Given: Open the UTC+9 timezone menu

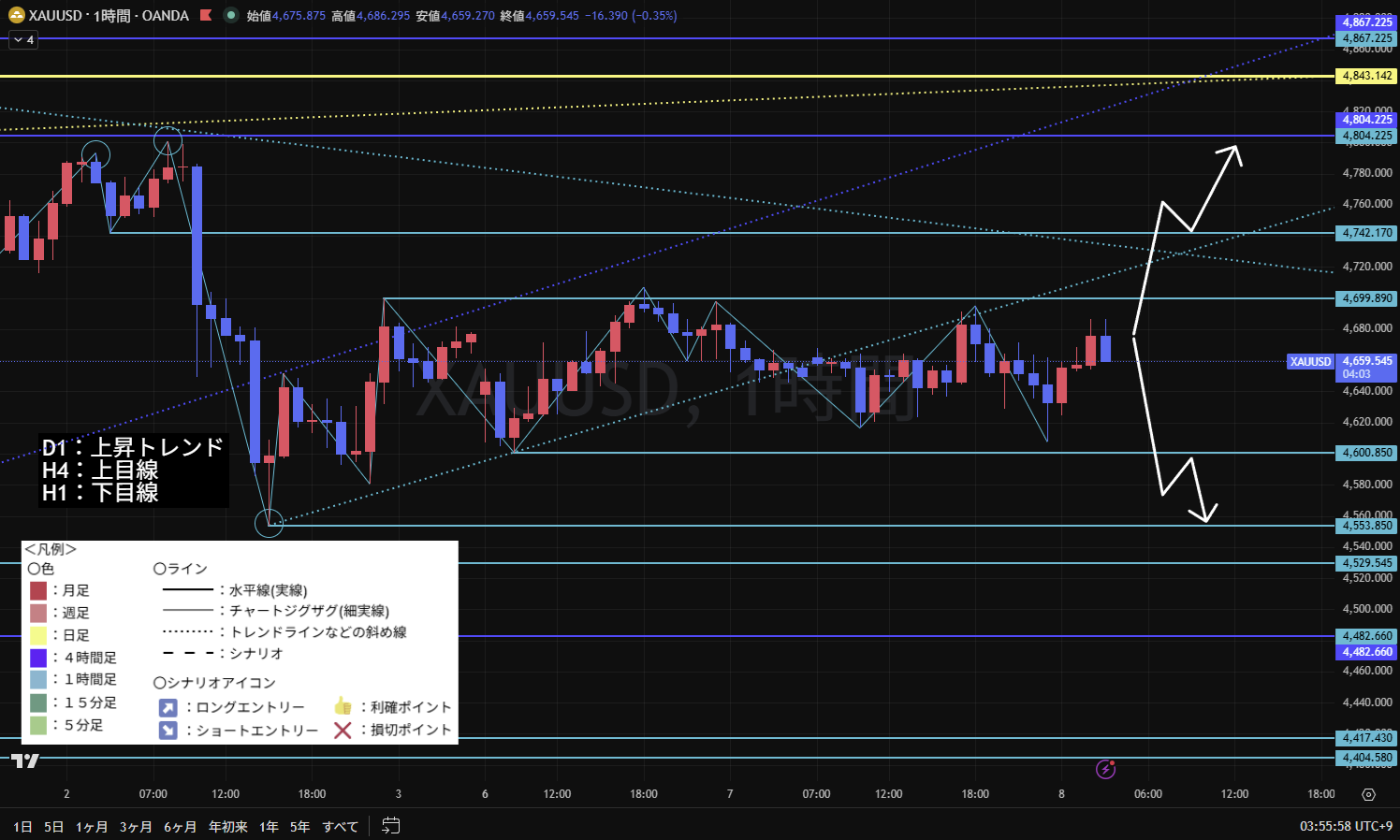Looking at the screenshot, I should [x=1346, y=826].
